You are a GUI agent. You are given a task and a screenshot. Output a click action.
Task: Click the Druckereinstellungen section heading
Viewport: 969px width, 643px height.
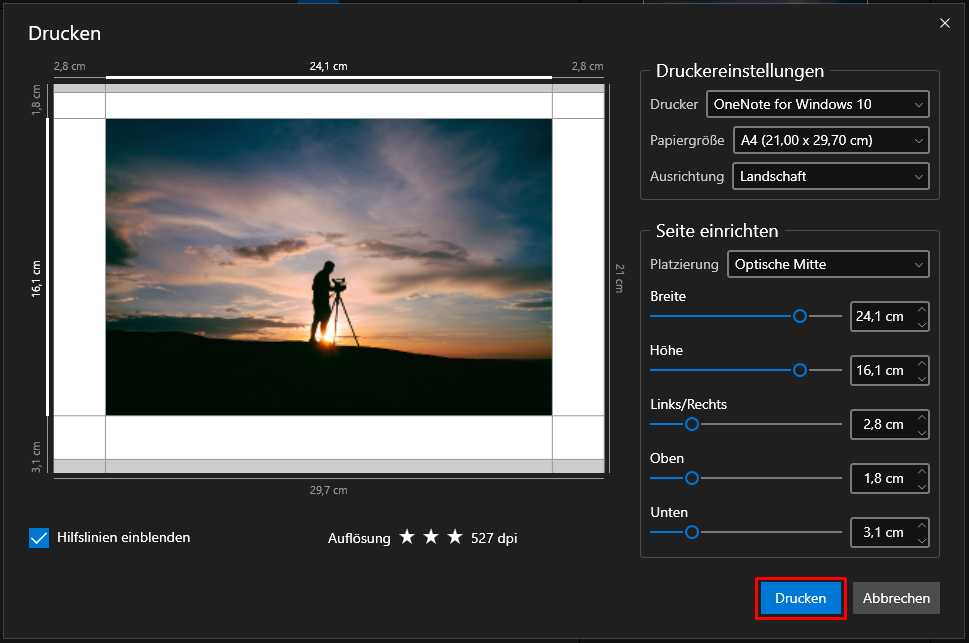(740, 70)
